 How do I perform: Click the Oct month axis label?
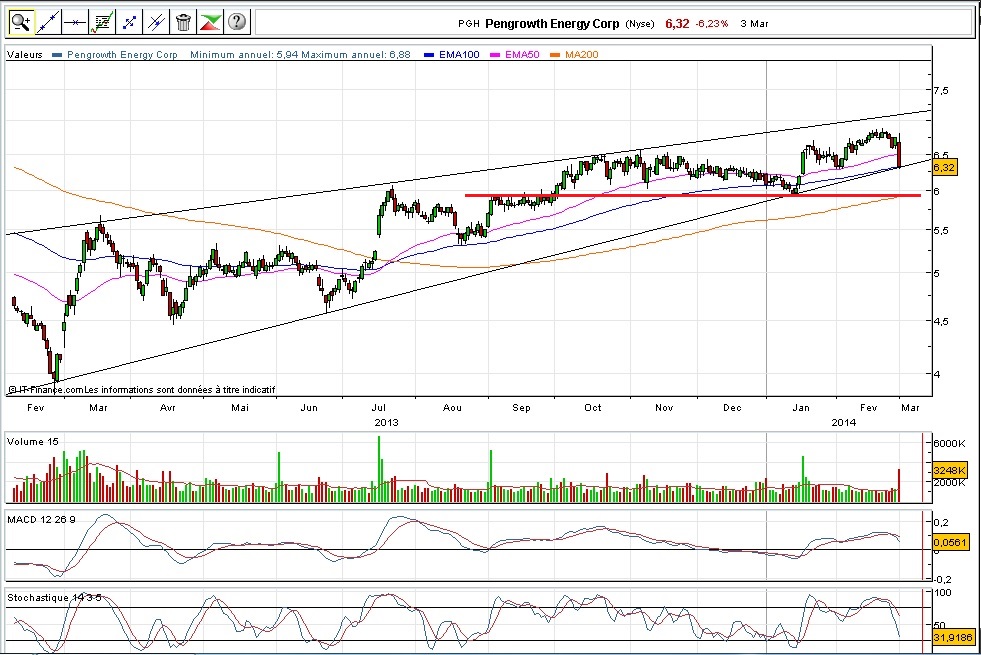click(x=592, y=408)
